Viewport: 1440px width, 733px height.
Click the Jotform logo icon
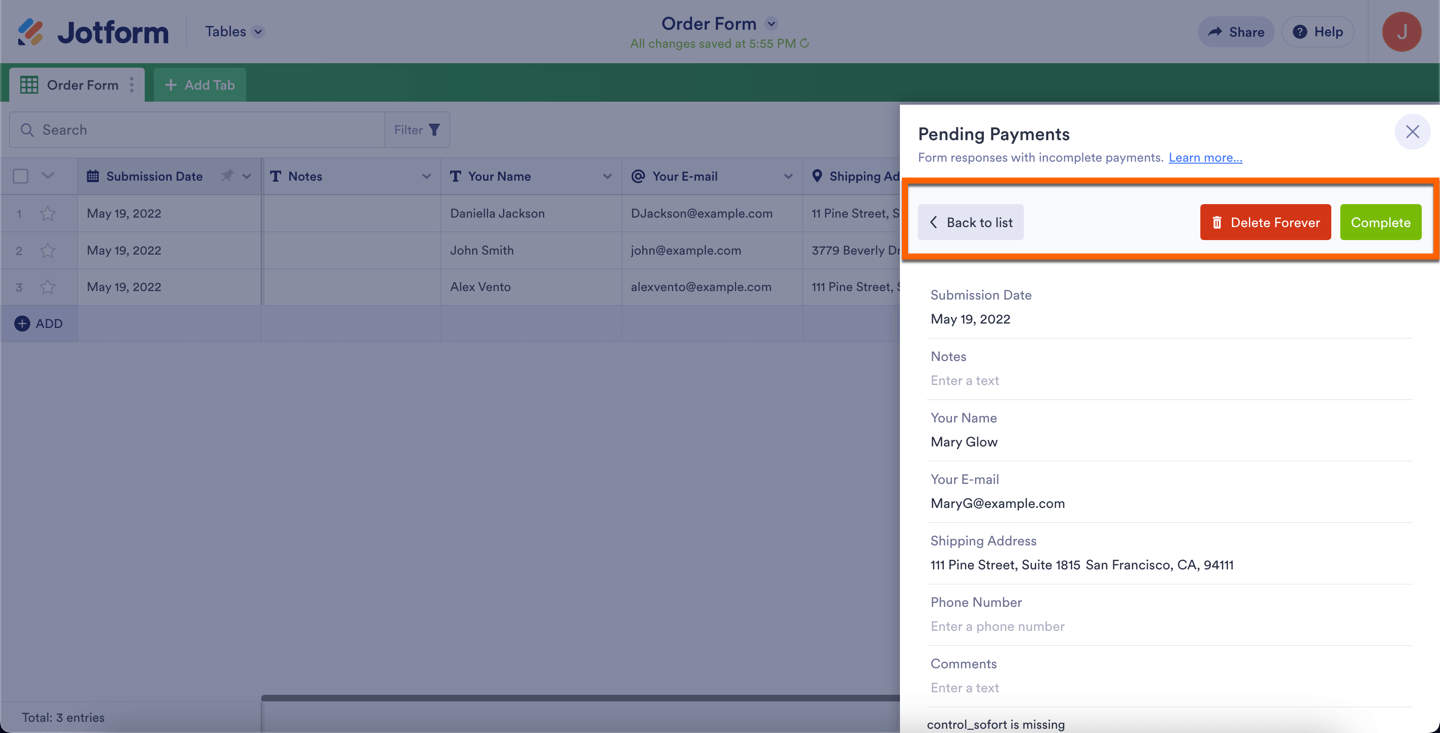pos(31,32)
